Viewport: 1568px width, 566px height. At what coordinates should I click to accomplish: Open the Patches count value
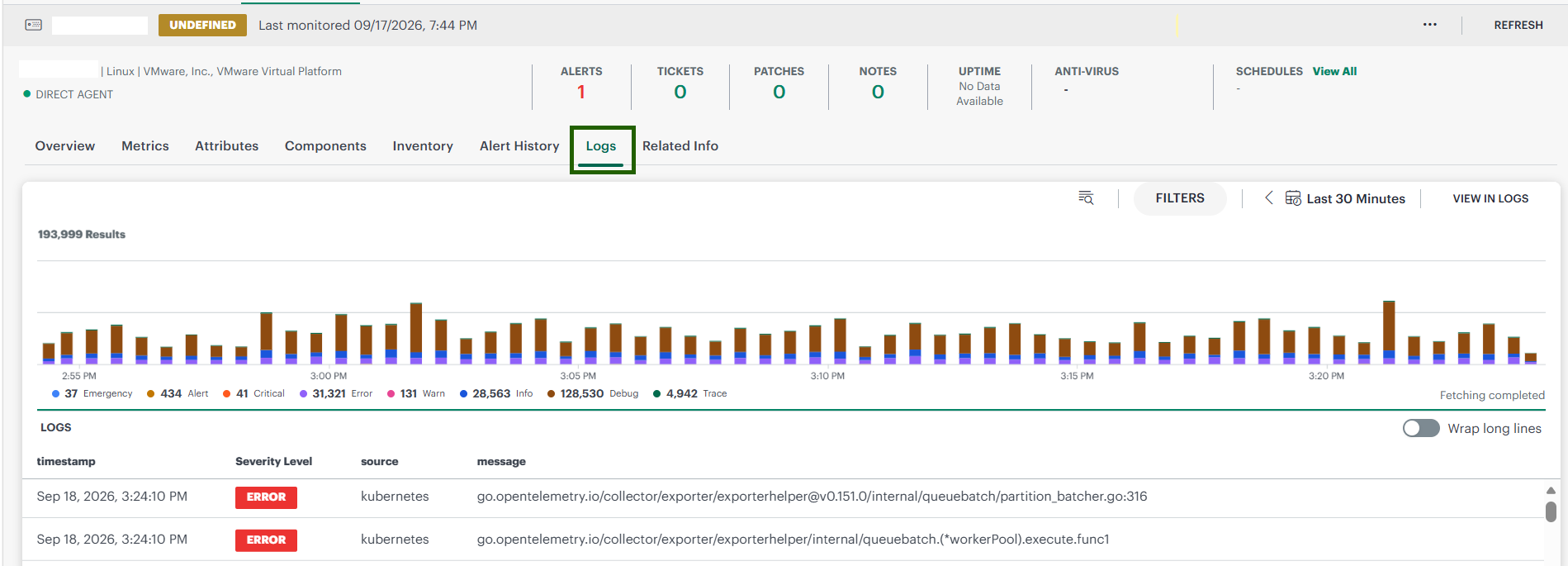[779, 92]
